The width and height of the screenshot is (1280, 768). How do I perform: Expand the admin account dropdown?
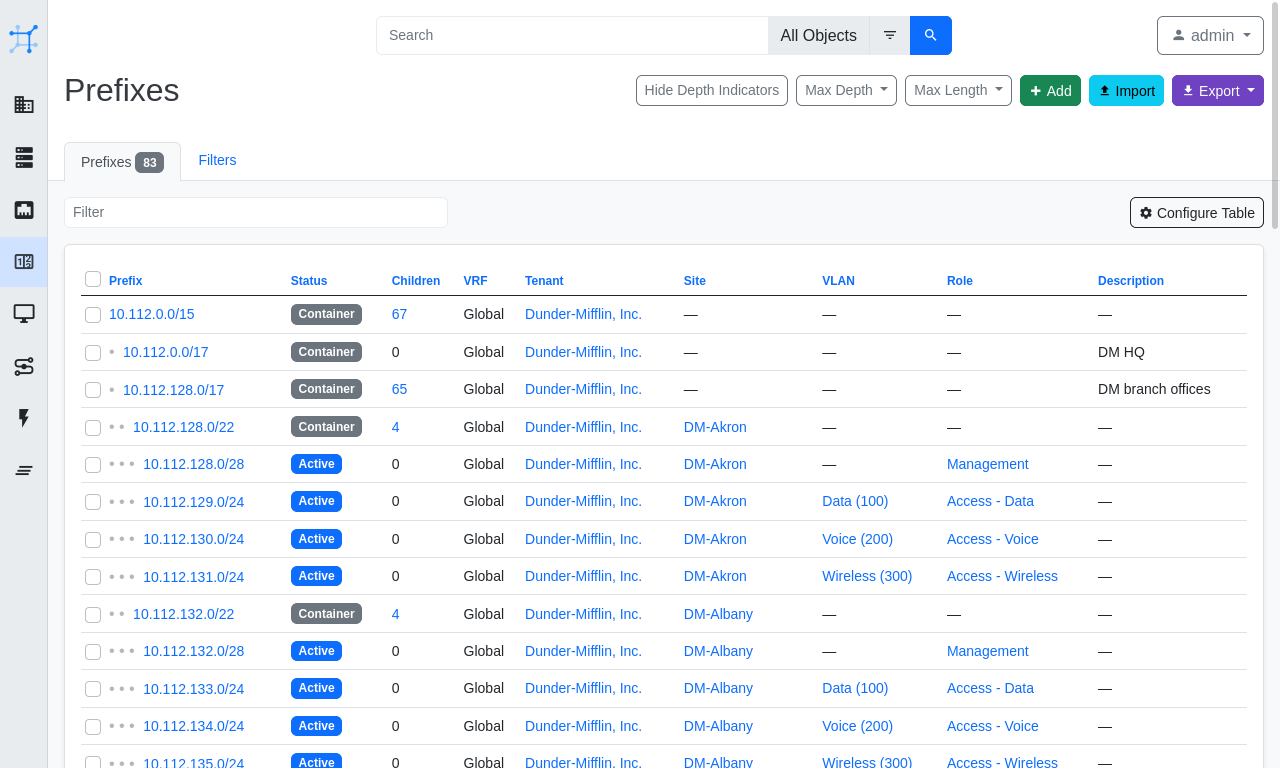point(1210,35)
